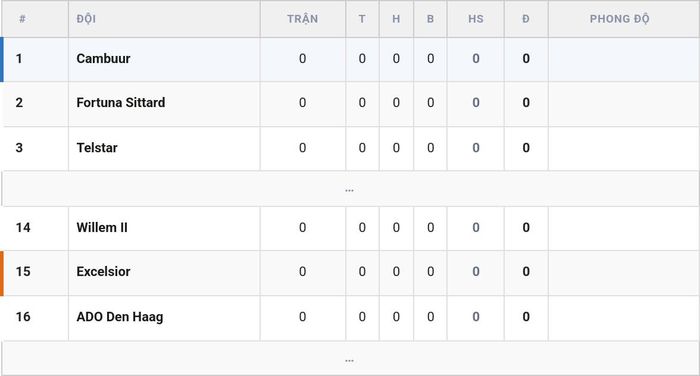The height and width of the screenshot is (376, 700).
Task: Click the # rank column header
Action: [22, 19]
